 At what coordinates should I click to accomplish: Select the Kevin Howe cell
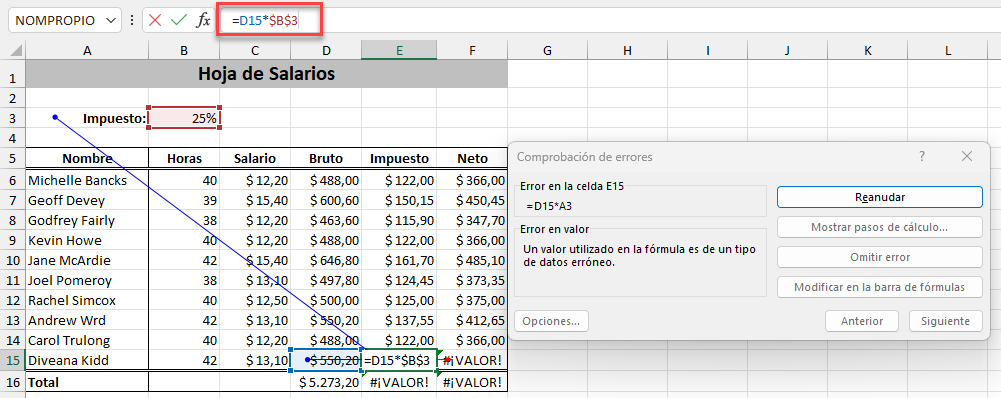click(x=87, y=241)
